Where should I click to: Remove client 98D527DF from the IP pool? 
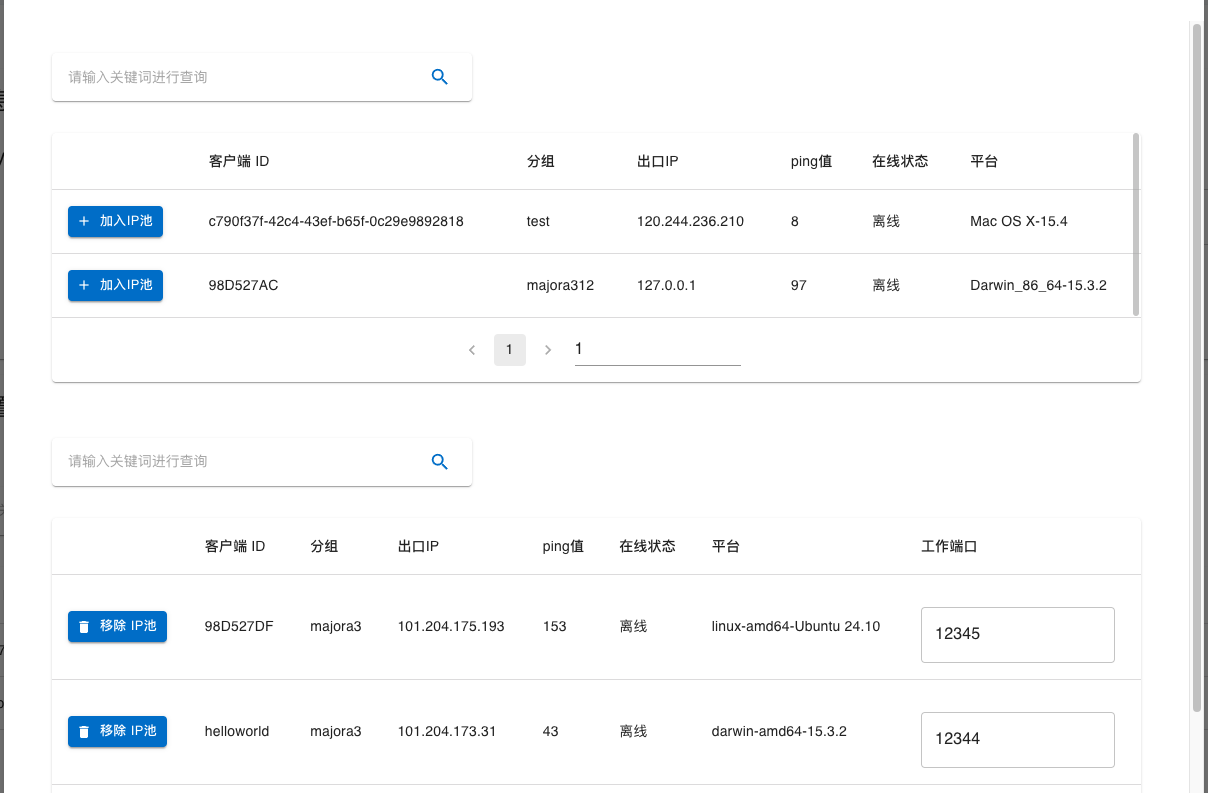pos(117,626)
